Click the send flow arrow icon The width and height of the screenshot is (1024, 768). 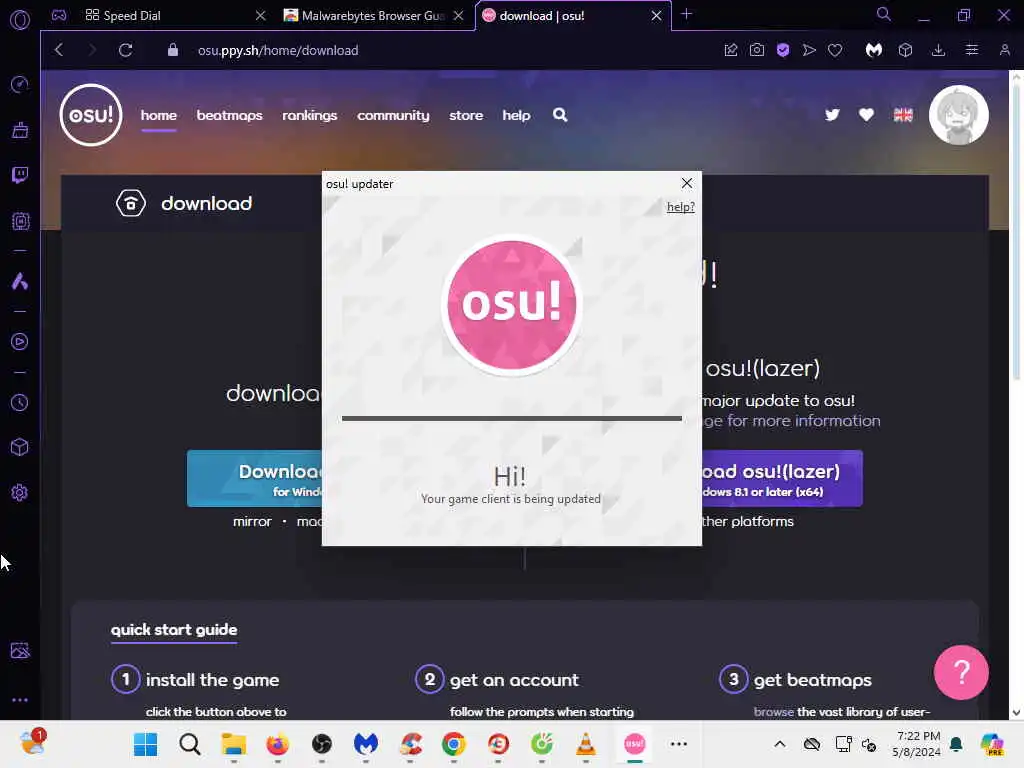point(809,50)
